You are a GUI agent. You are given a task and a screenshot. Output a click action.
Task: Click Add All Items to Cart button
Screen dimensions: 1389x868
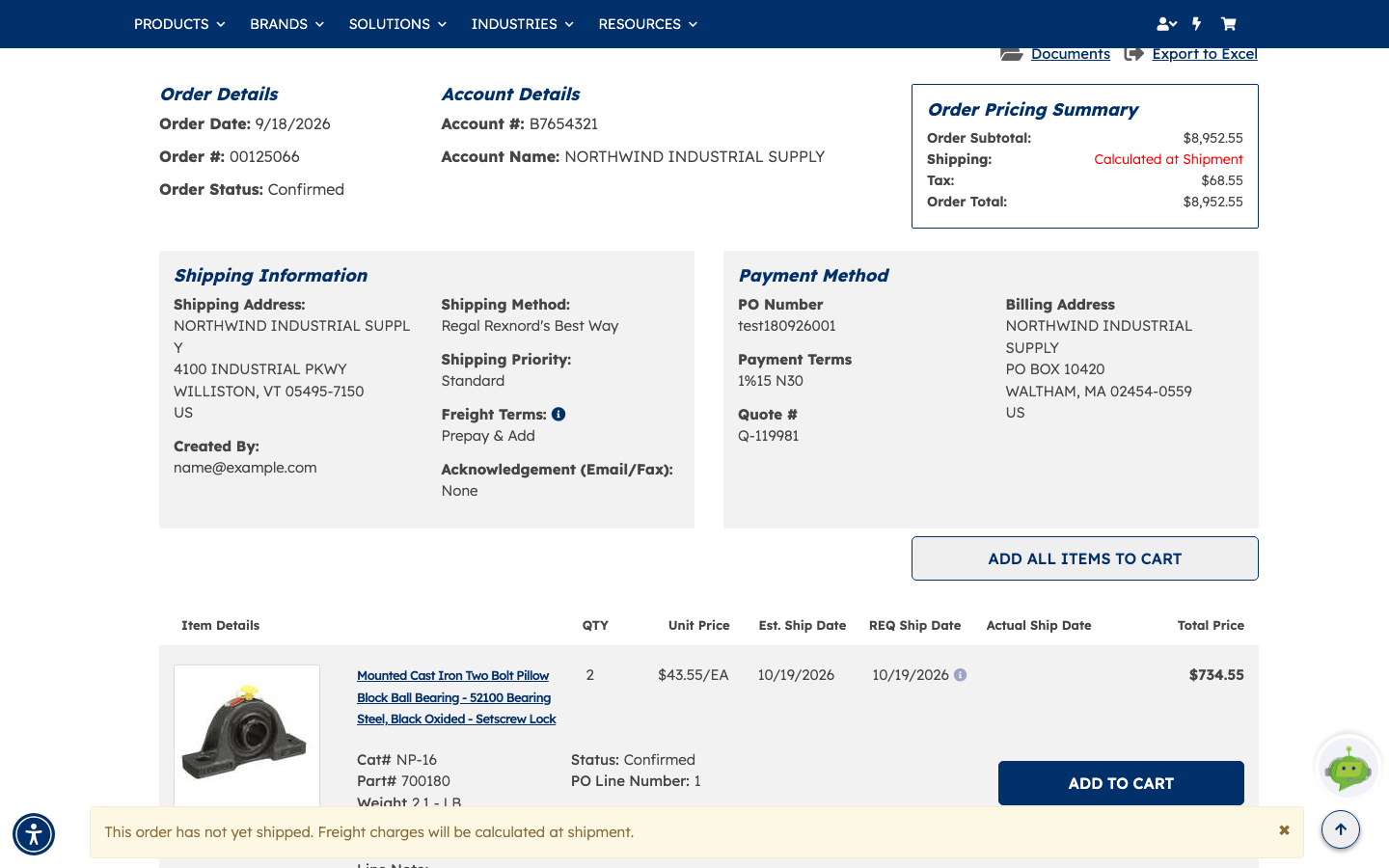pos(1085,558)
